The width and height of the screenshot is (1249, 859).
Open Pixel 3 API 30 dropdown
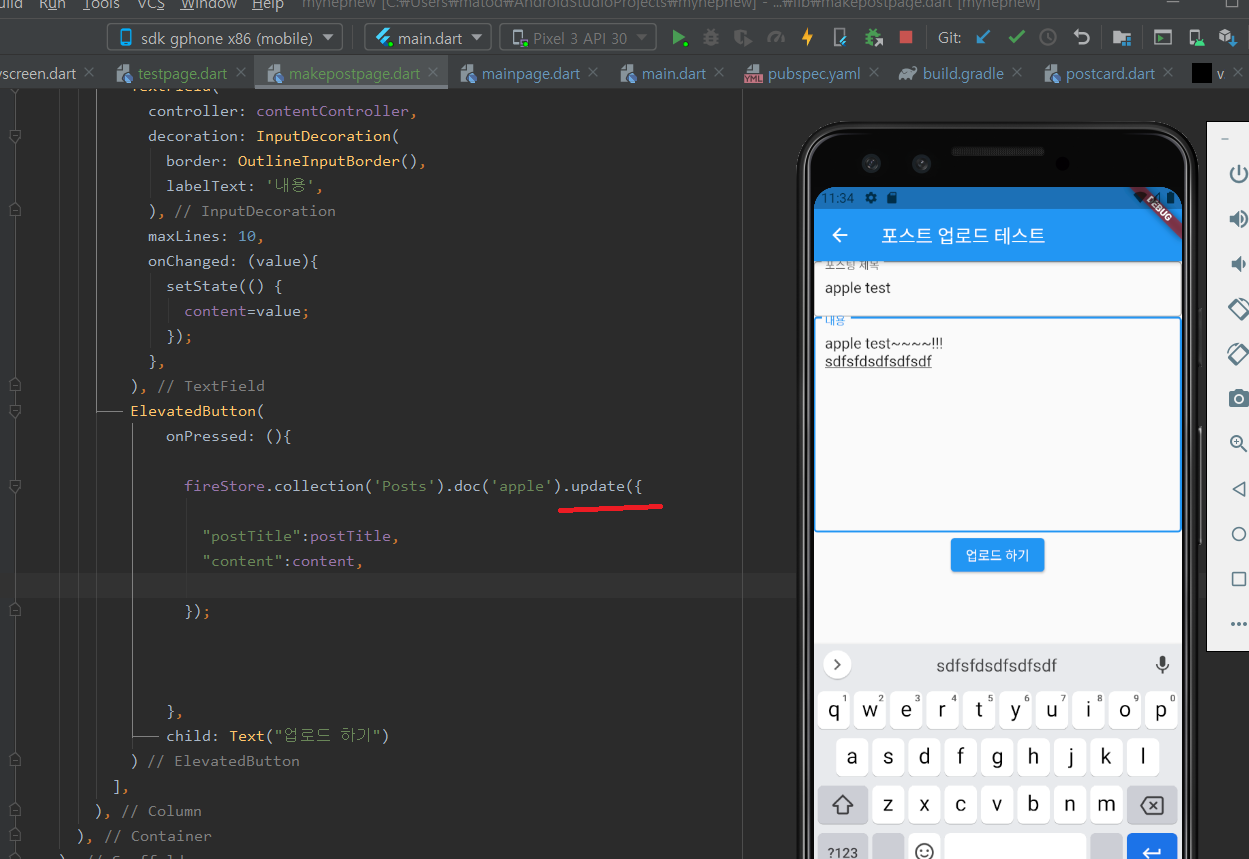point(578,38)
